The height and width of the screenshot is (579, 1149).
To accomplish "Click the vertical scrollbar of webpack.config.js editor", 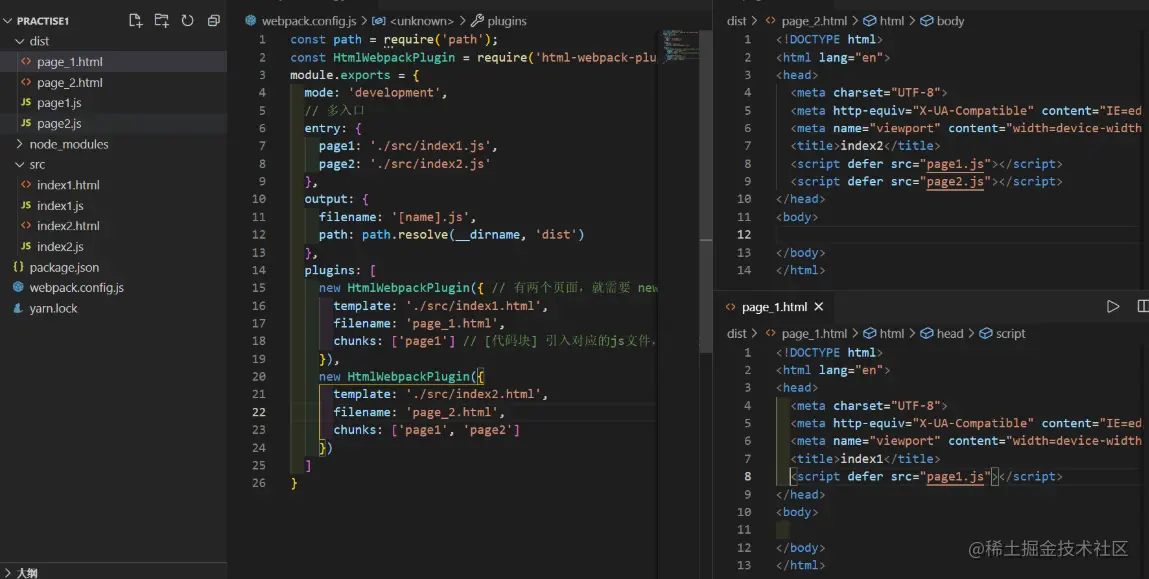I will coord(706,191).
